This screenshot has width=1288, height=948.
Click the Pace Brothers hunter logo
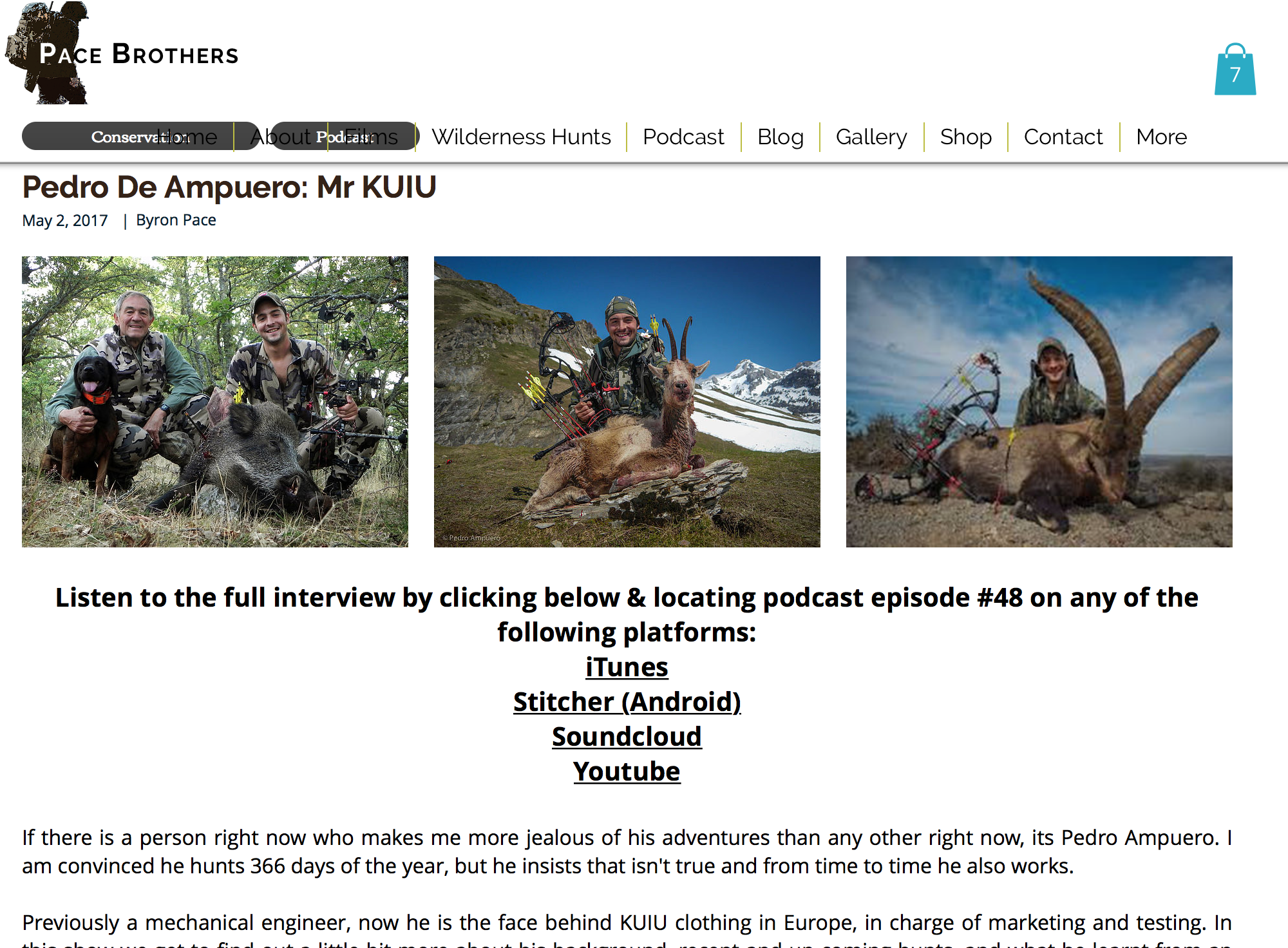click(x=122, y=53)
